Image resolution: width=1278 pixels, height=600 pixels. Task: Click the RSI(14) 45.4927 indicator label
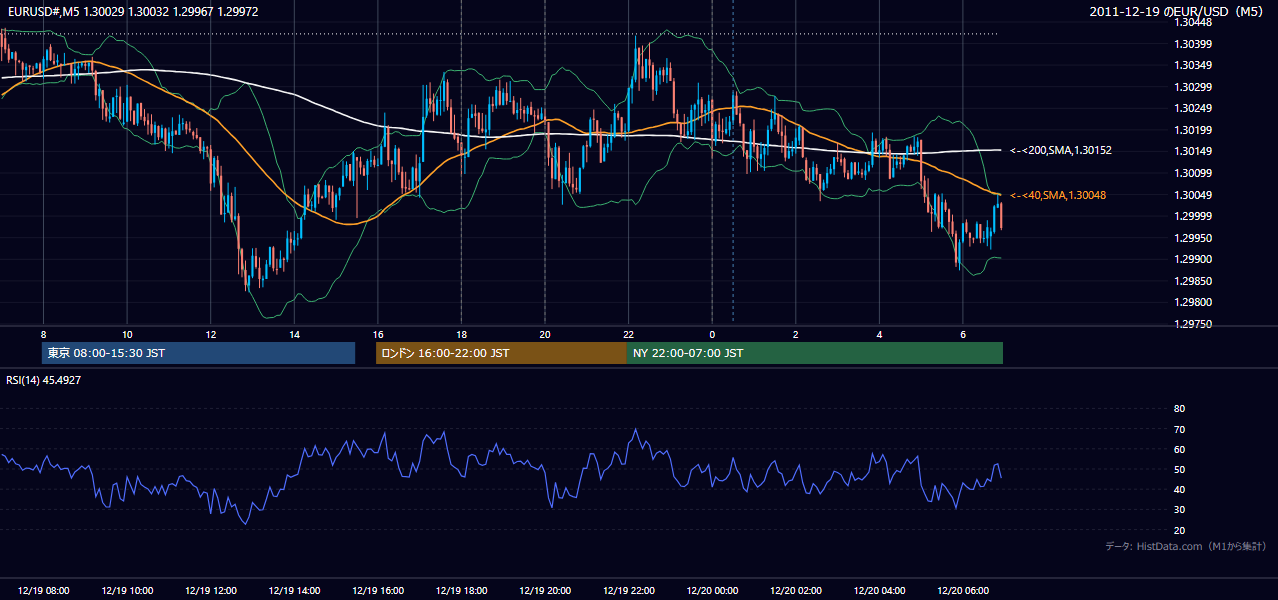click(43, 380)
